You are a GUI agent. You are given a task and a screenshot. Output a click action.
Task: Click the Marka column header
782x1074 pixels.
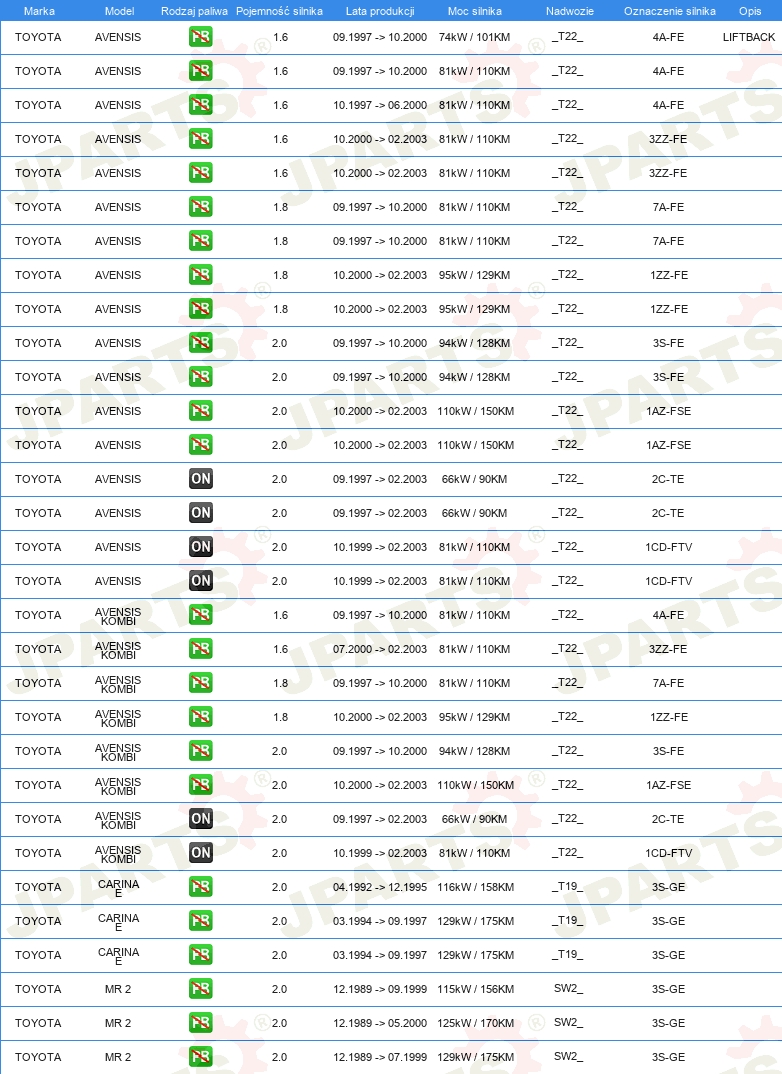click(39, 11)
